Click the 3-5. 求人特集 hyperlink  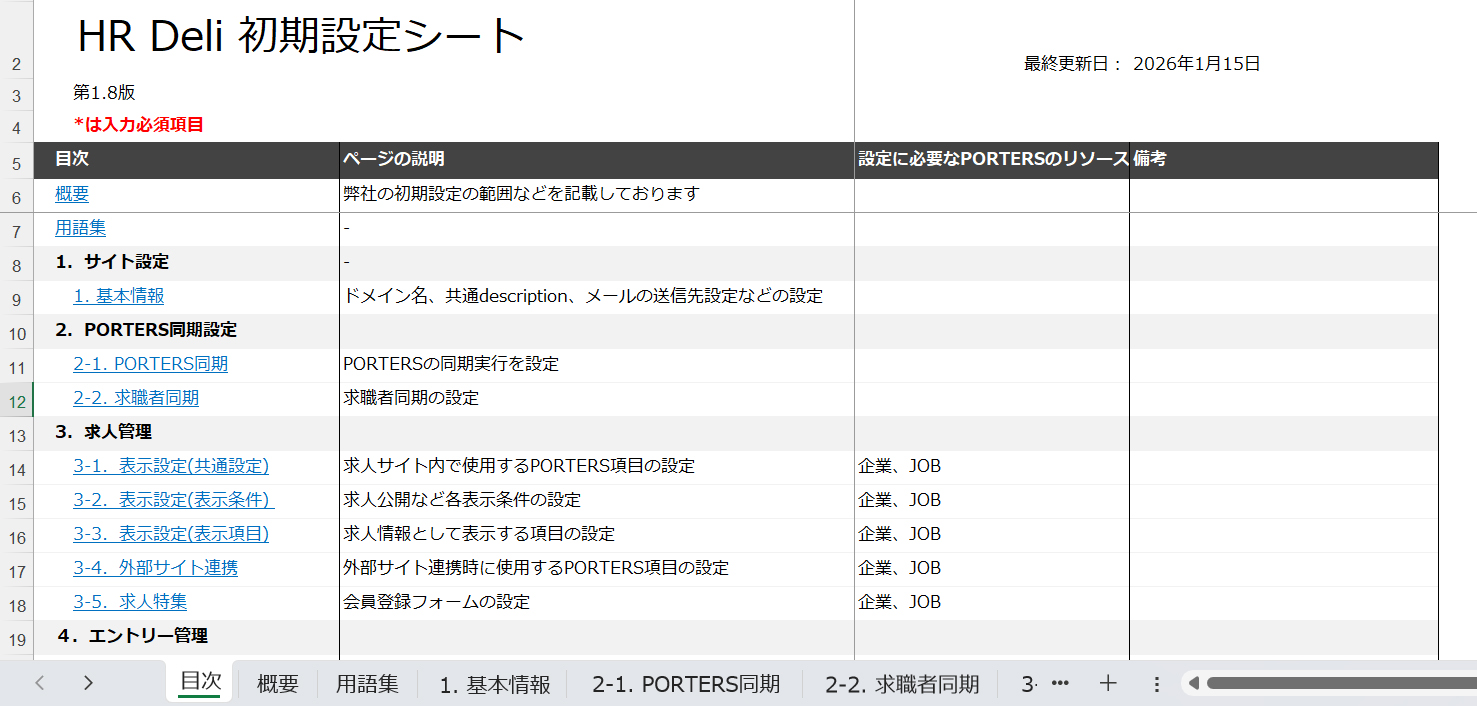coord(130,602)
